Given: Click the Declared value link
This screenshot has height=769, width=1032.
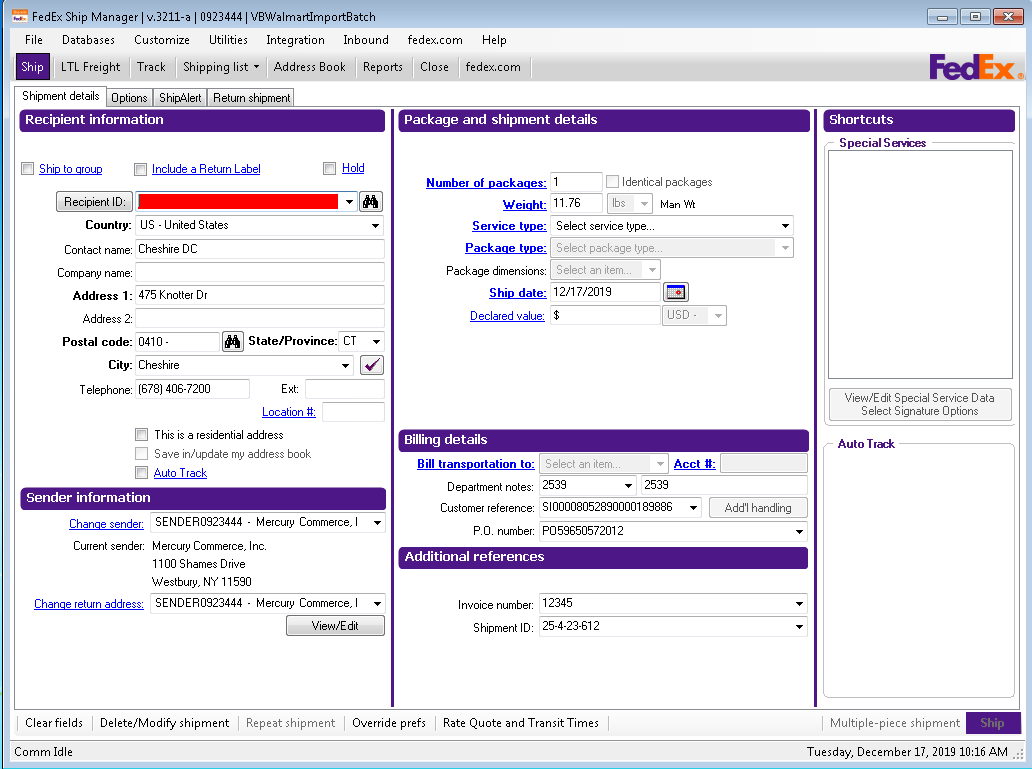Looking at the screenshot, I should coord(507,315).
